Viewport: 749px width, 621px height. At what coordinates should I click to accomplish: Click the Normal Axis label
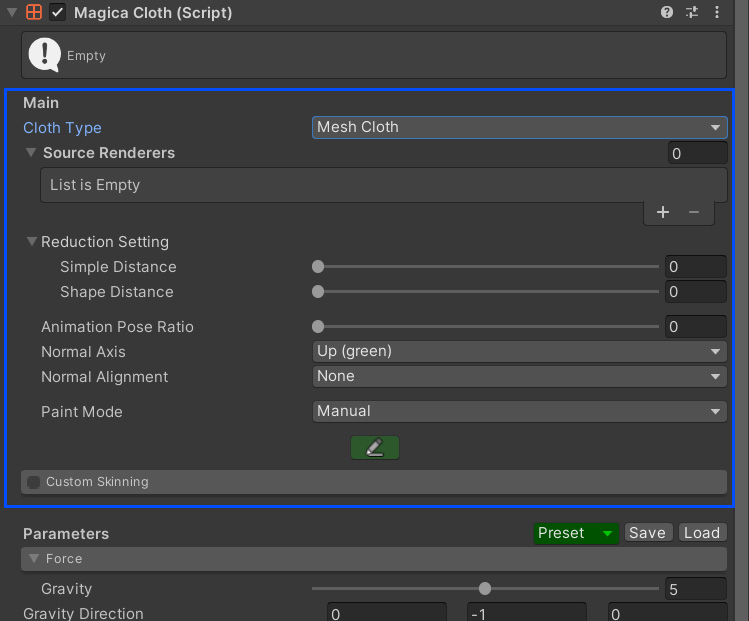coord(83,352)
